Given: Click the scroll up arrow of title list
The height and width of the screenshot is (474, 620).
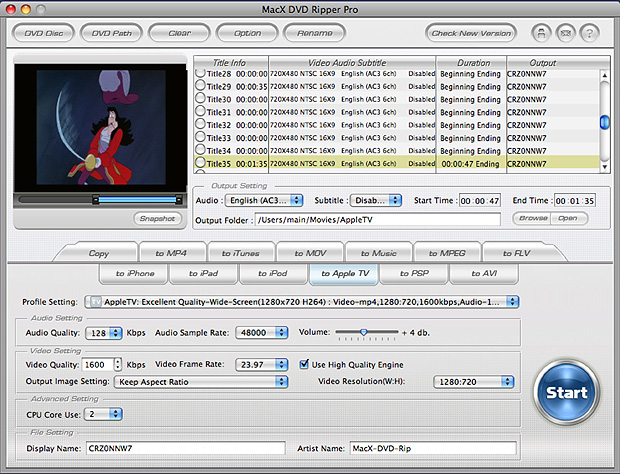Looking at the screenshot, I should (604, 75).
